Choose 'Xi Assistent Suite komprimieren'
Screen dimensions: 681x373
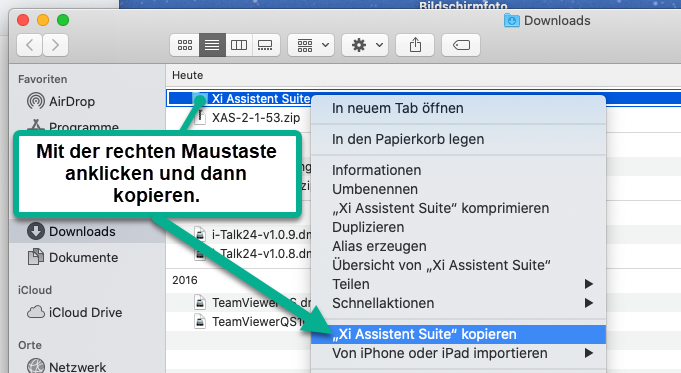(x=458, y=208)
